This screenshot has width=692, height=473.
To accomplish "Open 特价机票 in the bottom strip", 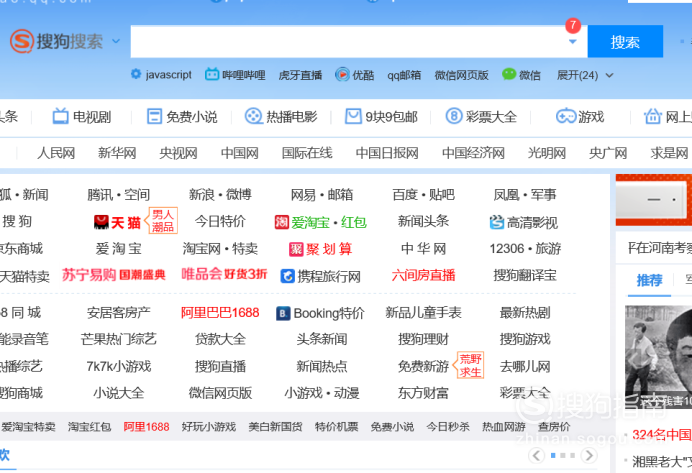I will point(337,427).
